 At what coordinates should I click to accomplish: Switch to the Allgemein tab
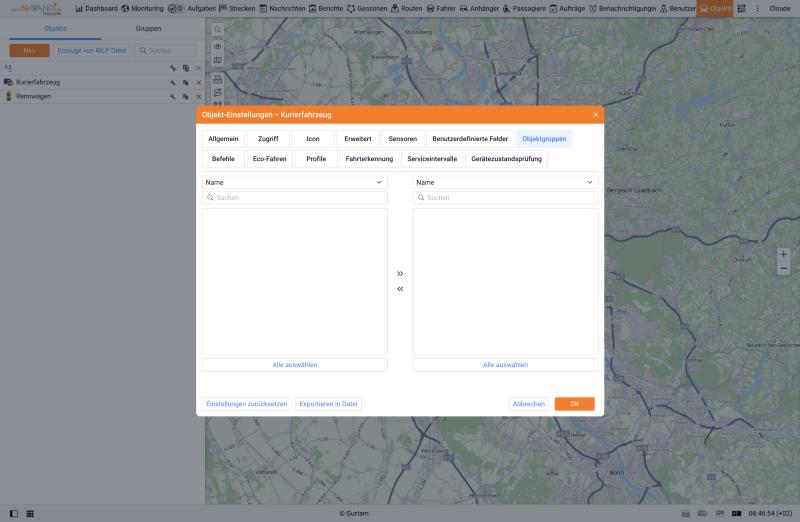223,139
